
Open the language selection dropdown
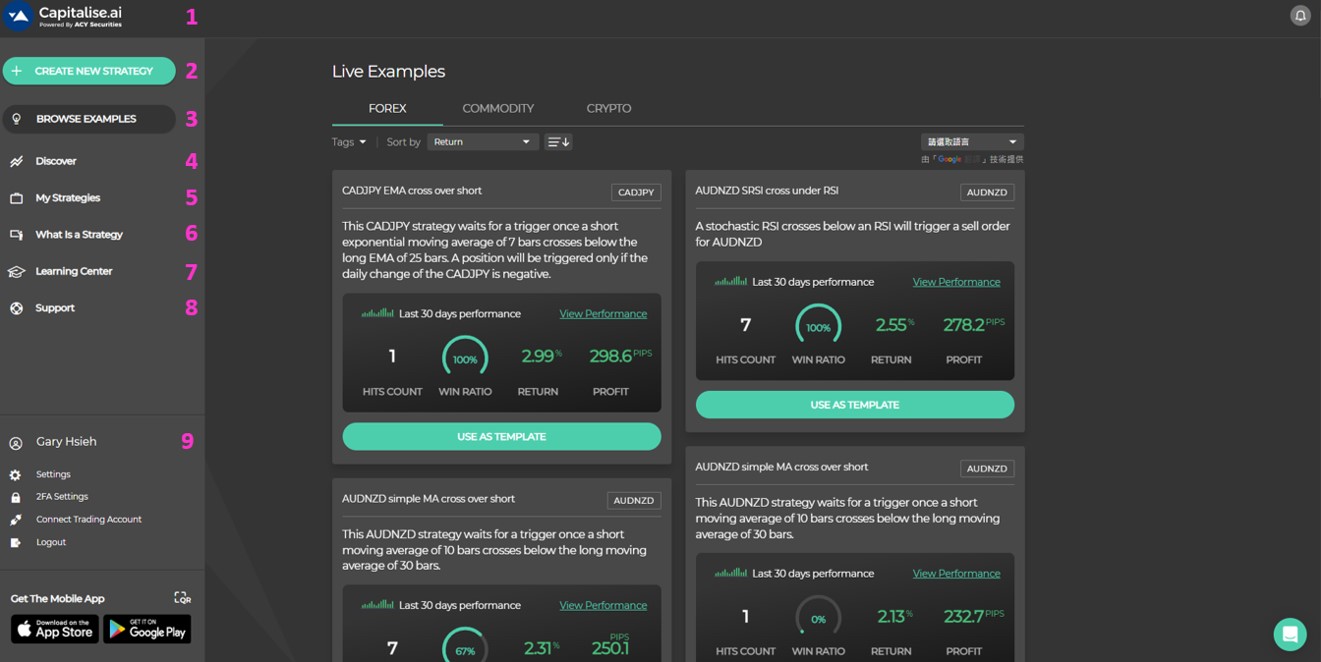click(971, 142)
